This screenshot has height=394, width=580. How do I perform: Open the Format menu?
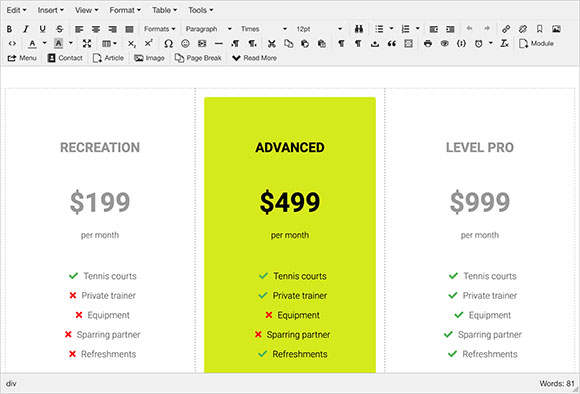(x=125, y=10)
